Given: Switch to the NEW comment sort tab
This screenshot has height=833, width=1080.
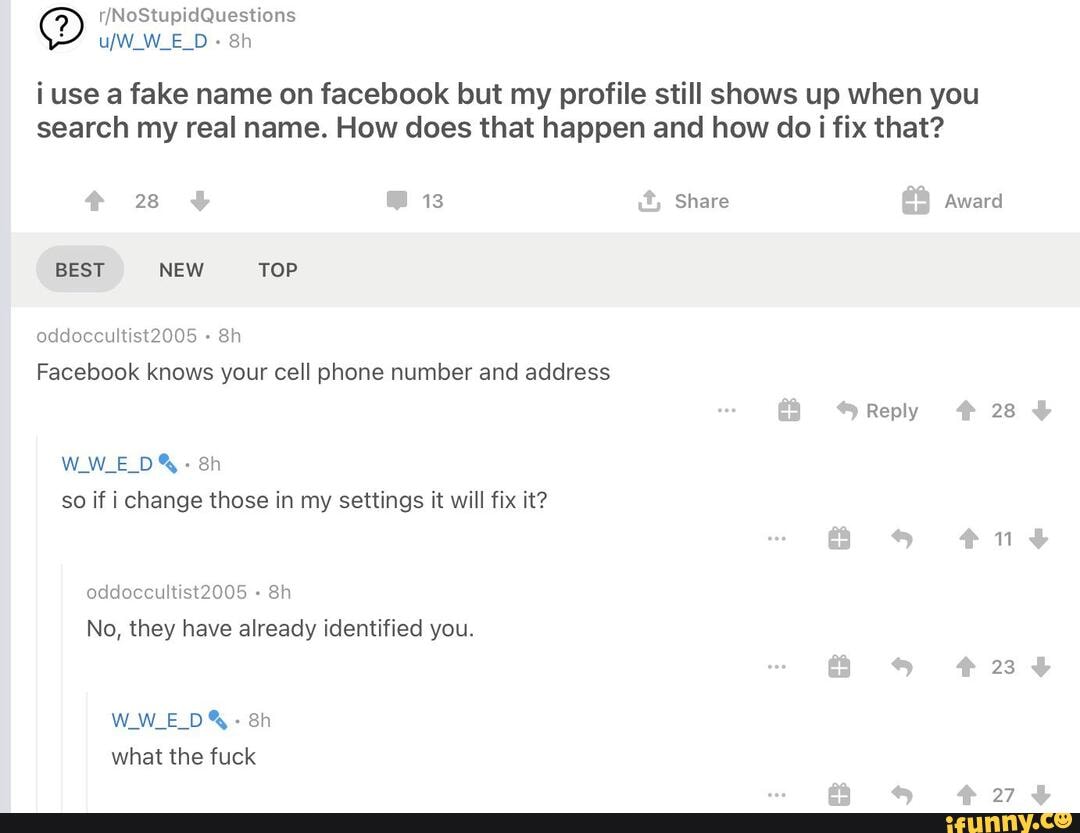Looking at the screenshot, I should [x=181, y=269].
